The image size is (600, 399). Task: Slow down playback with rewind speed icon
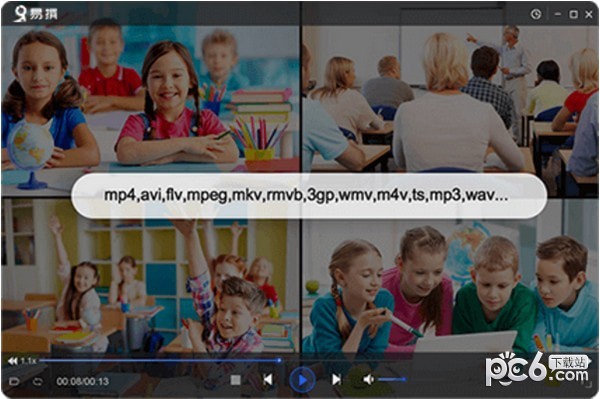13,361
